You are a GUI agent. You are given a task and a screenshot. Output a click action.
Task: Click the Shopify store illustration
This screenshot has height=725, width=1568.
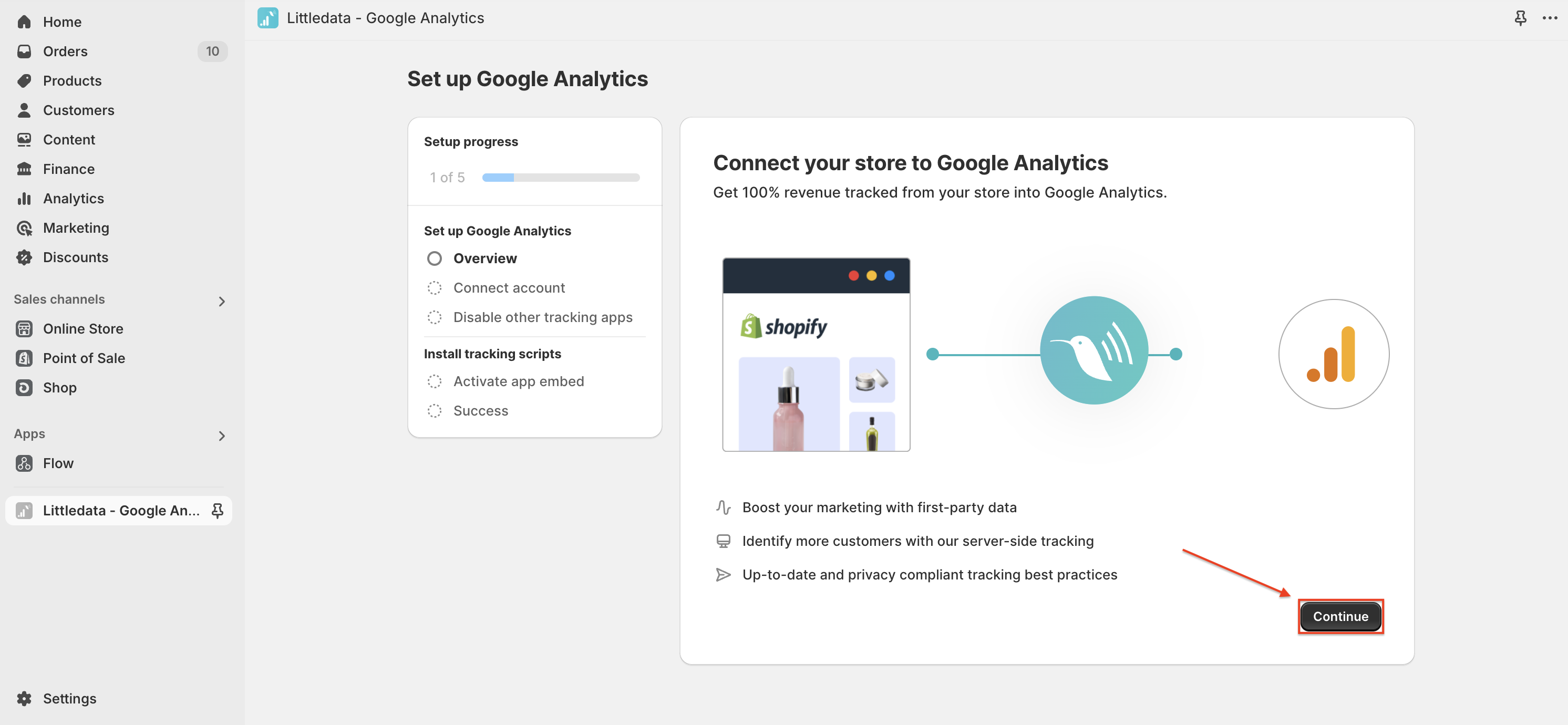pyautogui.click(x=816, y=354)
